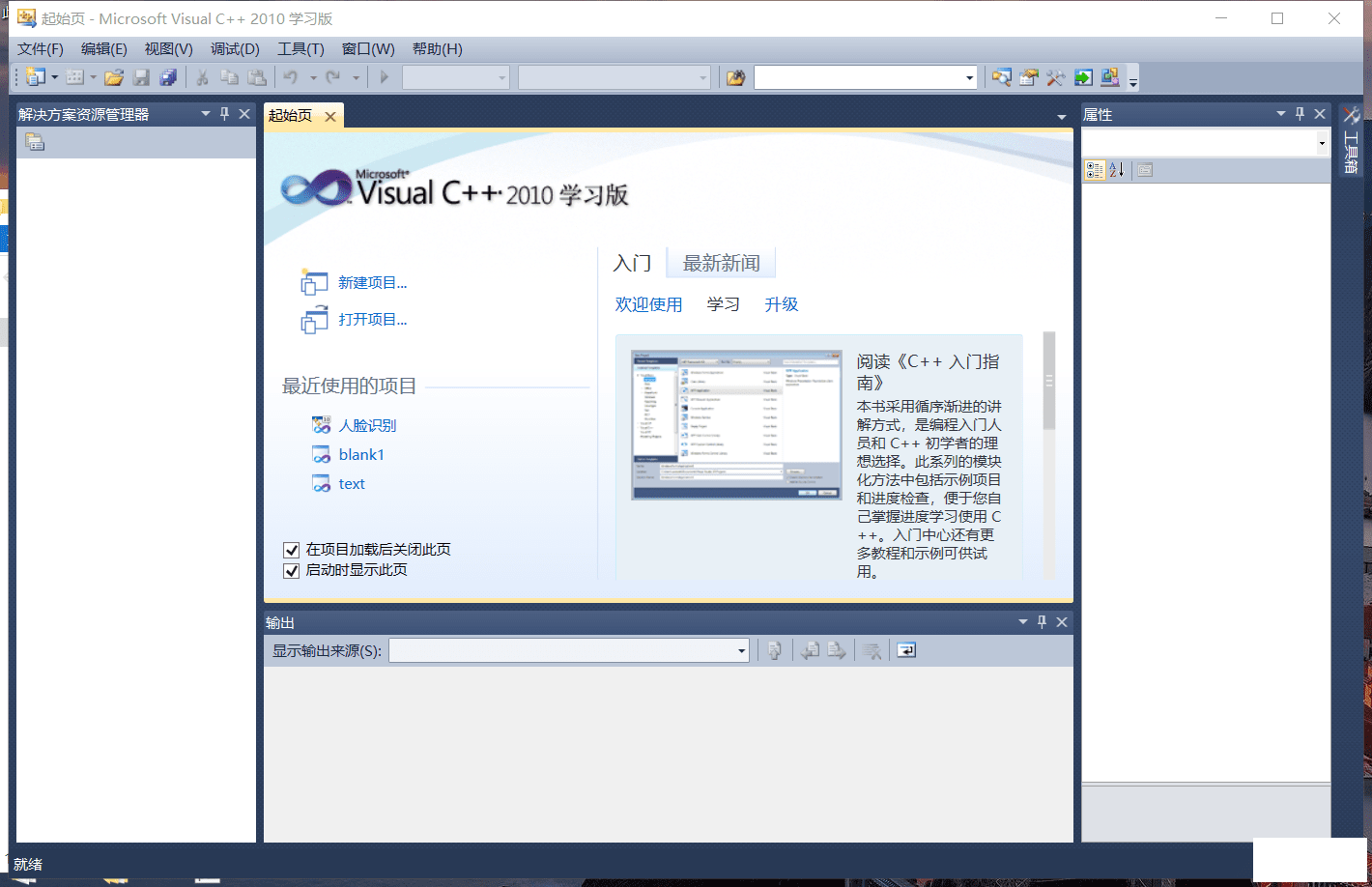This screenshot has width=1372, height=887.
Task: Click the Save floppy disk icon
Action: coord(141,77)
